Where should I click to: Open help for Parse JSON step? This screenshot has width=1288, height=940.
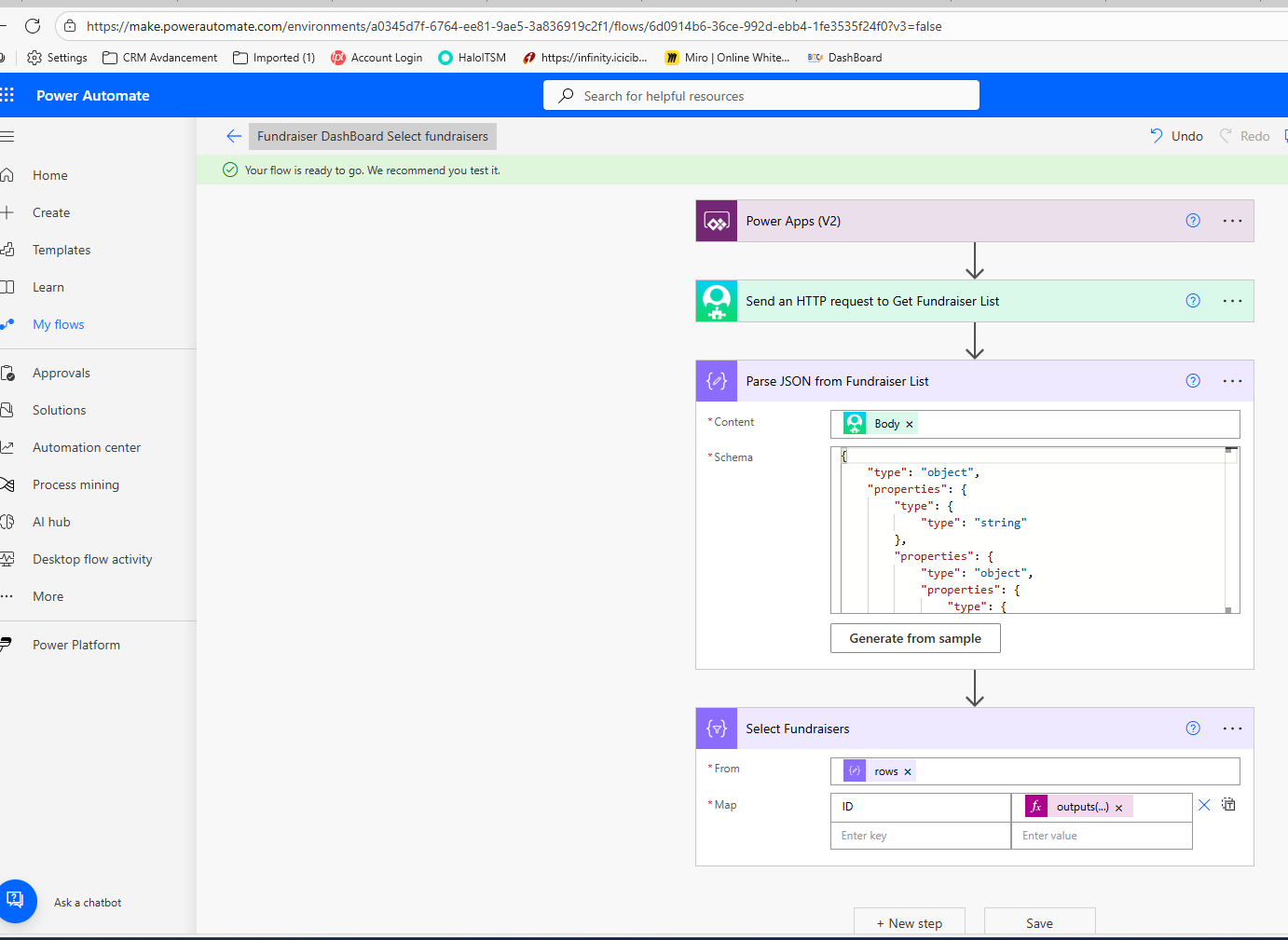pyautogui.click(x=1193, y=381)
